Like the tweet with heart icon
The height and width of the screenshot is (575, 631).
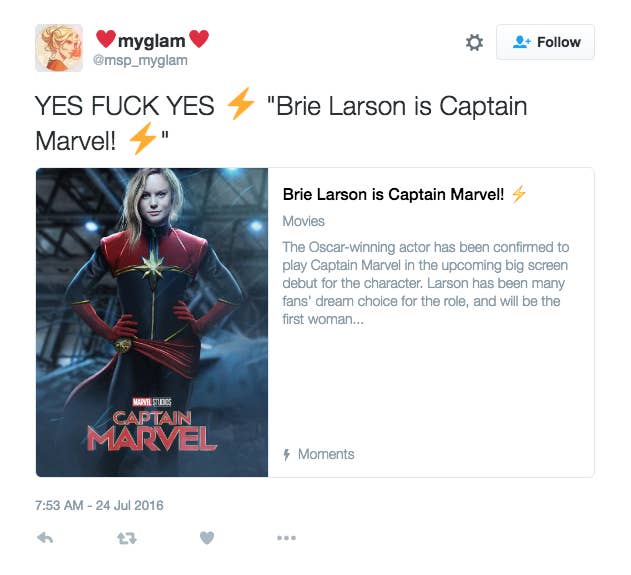pyautogui.click(x=207, y=538)
